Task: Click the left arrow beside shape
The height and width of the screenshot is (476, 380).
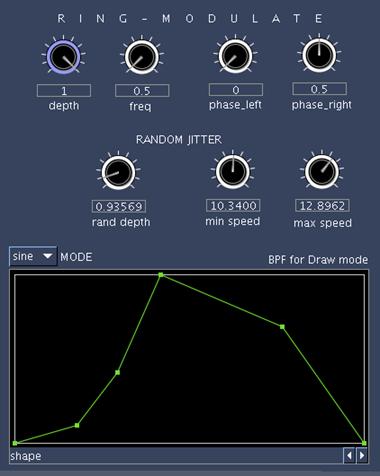Action: click(x=349, y=455)
